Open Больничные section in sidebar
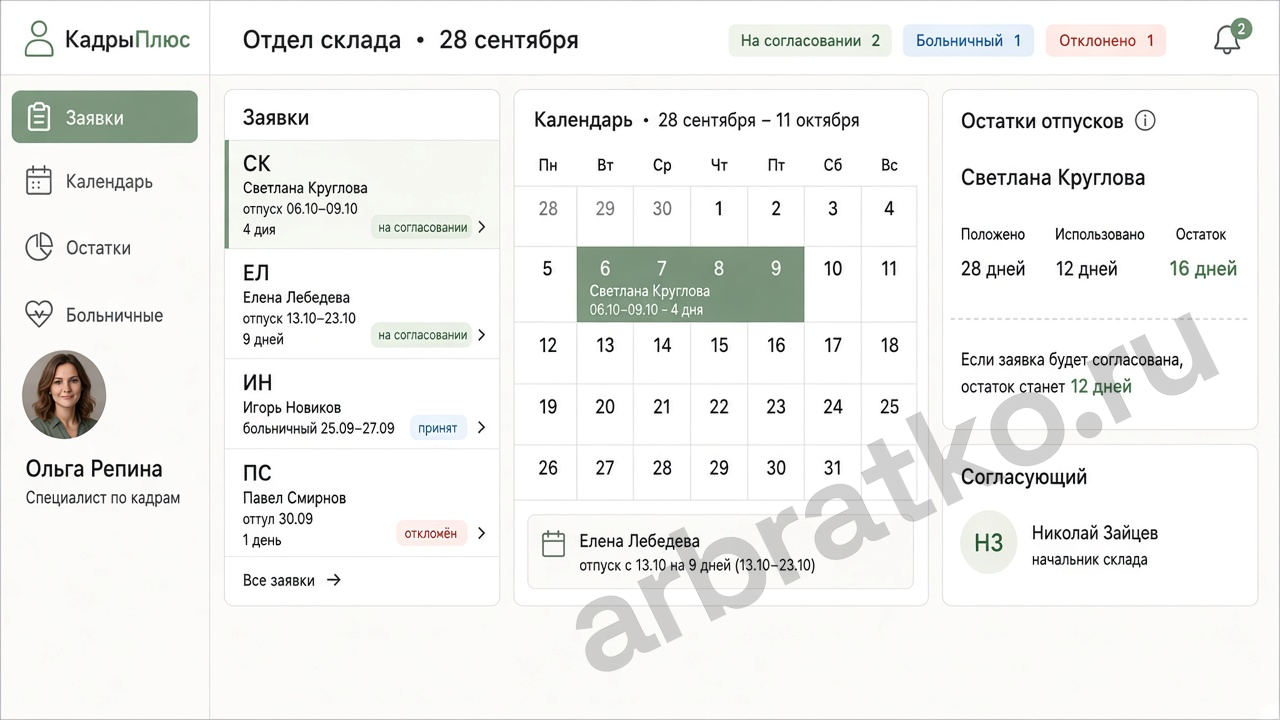 click(x=105, y=314)
